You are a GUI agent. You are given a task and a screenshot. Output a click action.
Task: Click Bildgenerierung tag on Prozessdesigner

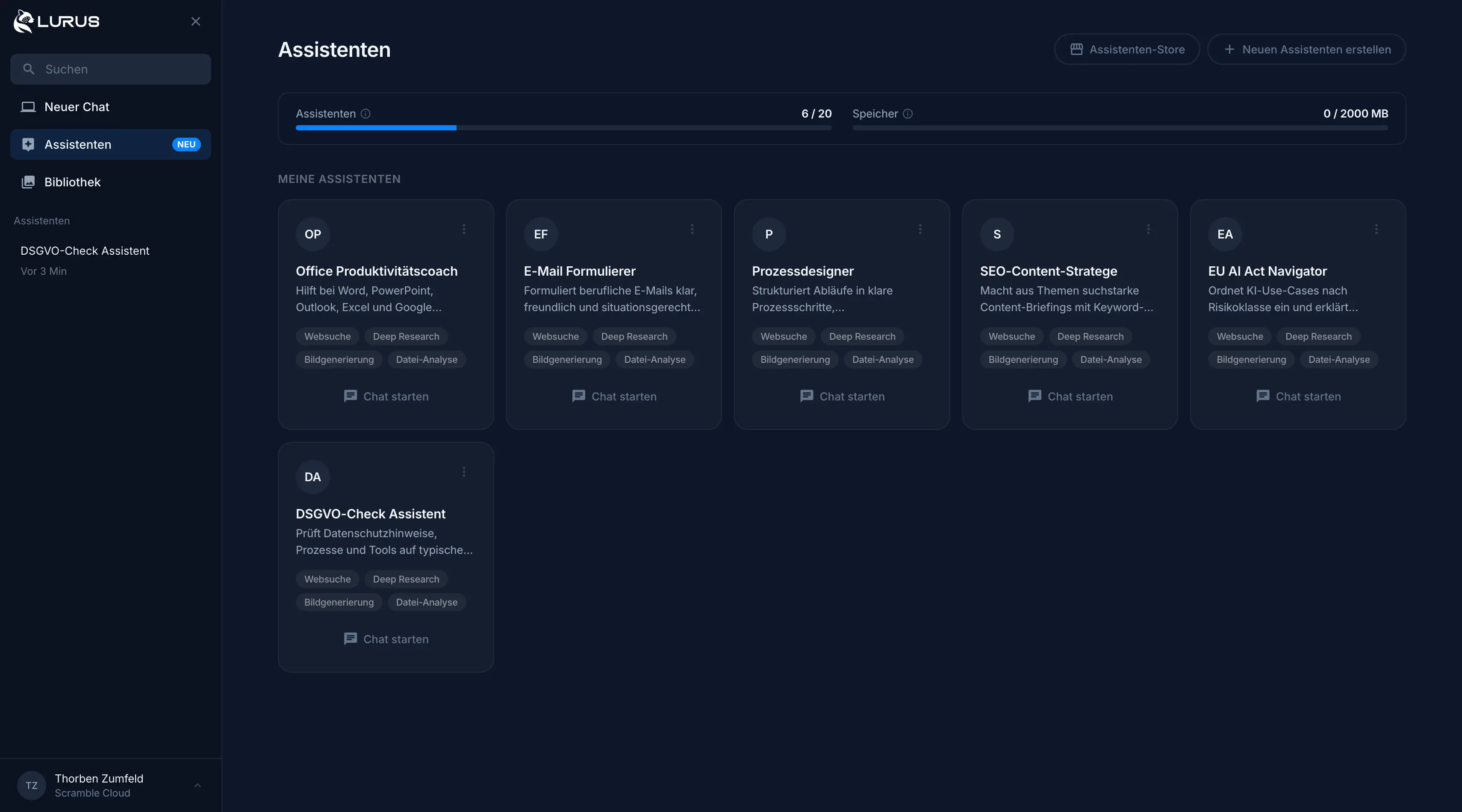(x=795, y=359)
